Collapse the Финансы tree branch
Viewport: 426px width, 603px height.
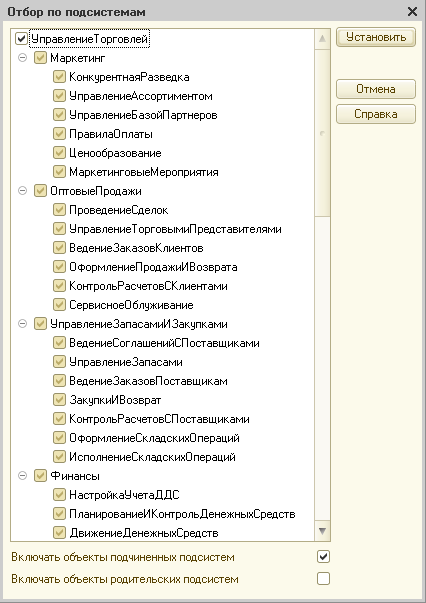tap(23, 476)
